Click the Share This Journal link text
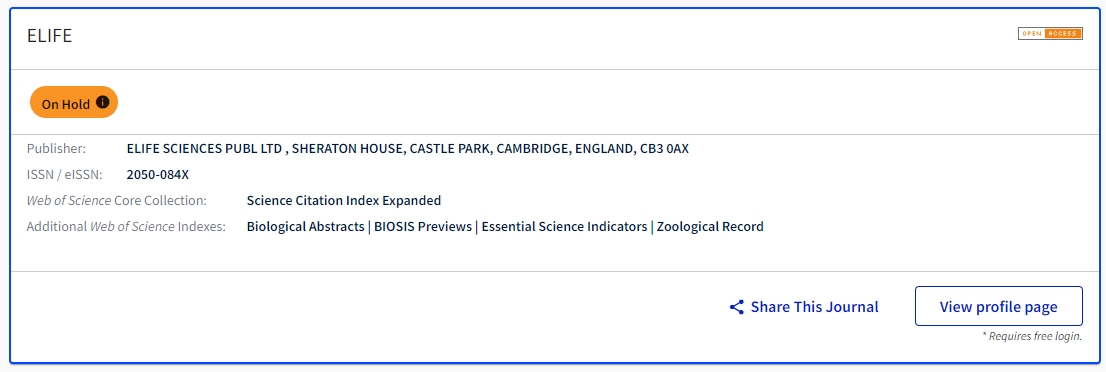The width and height of the screenshot is (1106, 372). (x=814, y=307)
